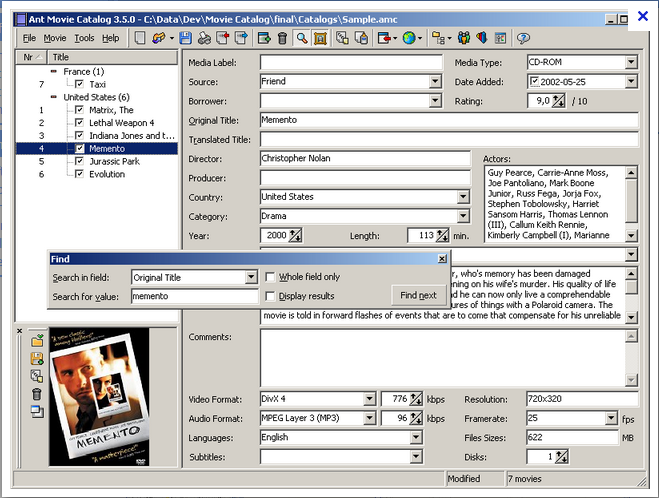Click the get information from files icon
The height and width of the screenshot is (498, 659).
pyautogui.click(x=384, y=38)
